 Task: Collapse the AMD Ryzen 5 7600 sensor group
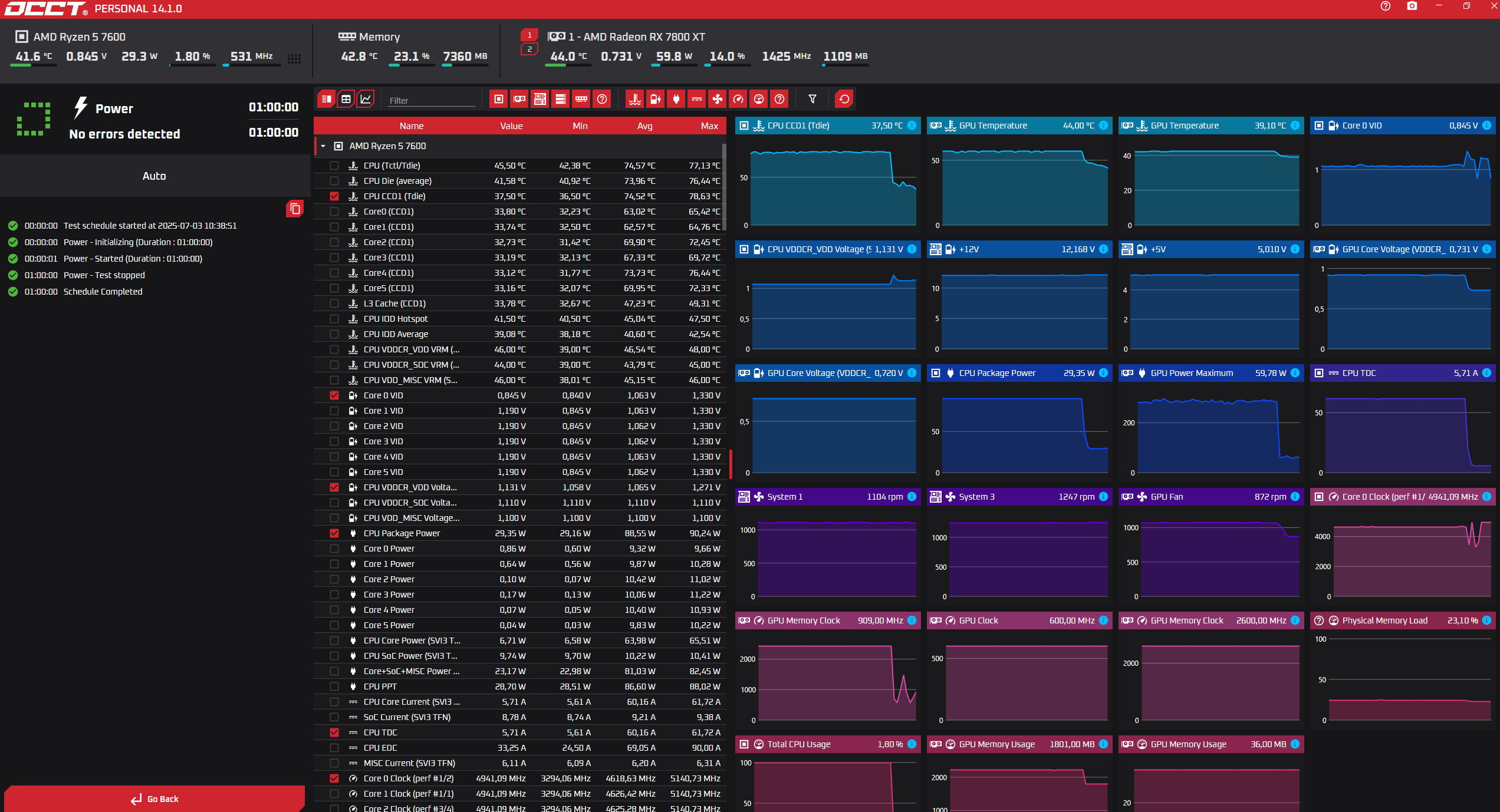click(x=323, y=146)
